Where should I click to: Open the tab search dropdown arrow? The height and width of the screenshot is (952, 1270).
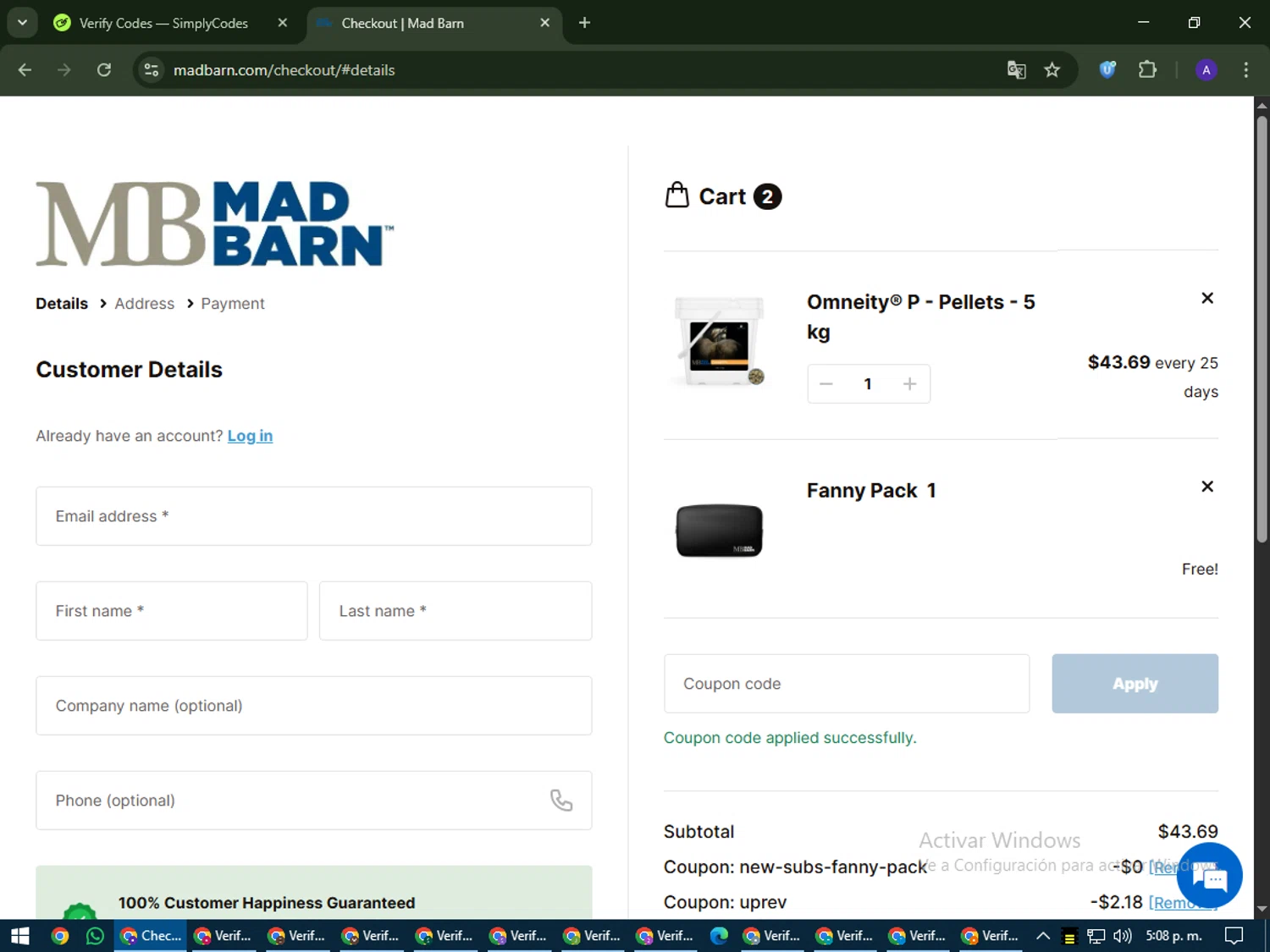coord(23,23)
